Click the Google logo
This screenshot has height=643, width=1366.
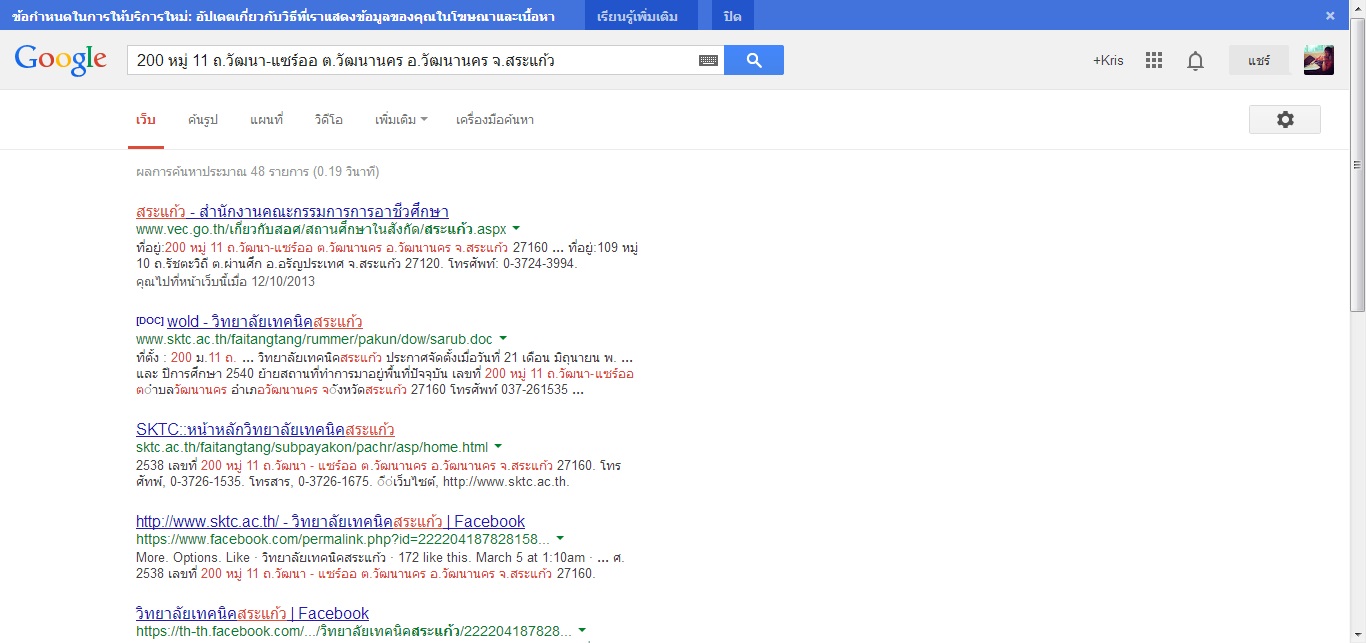[61, 60]
